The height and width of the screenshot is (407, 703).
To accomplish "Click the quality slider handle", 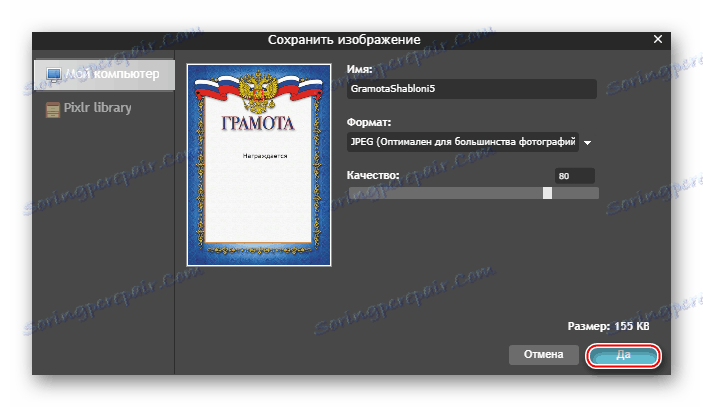I will click(547, 193).
